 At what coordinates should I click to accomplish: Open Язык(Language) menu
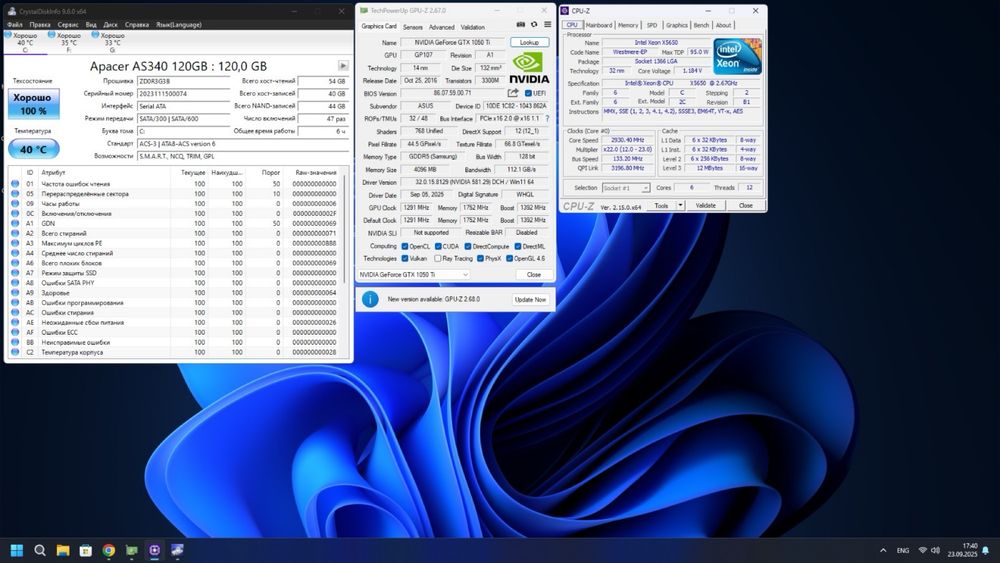click(179, 25)
